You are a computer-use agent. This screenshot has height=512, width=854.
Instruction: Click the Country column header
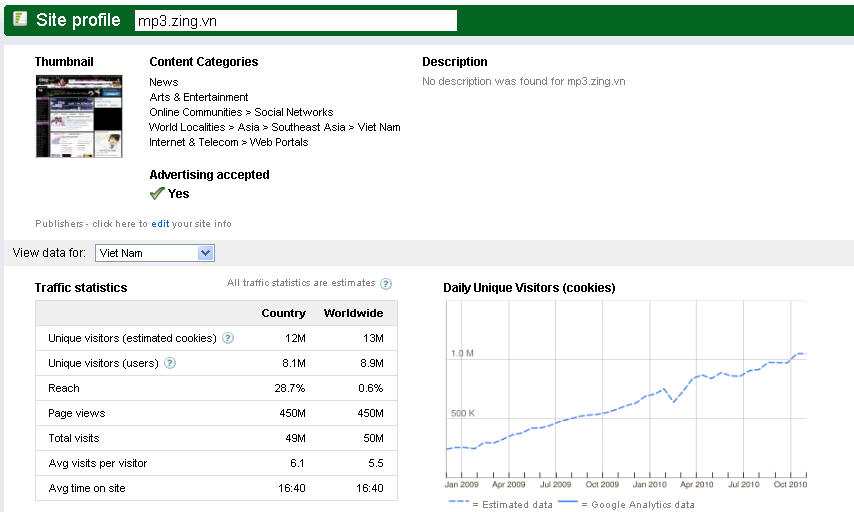pos(283,313)
